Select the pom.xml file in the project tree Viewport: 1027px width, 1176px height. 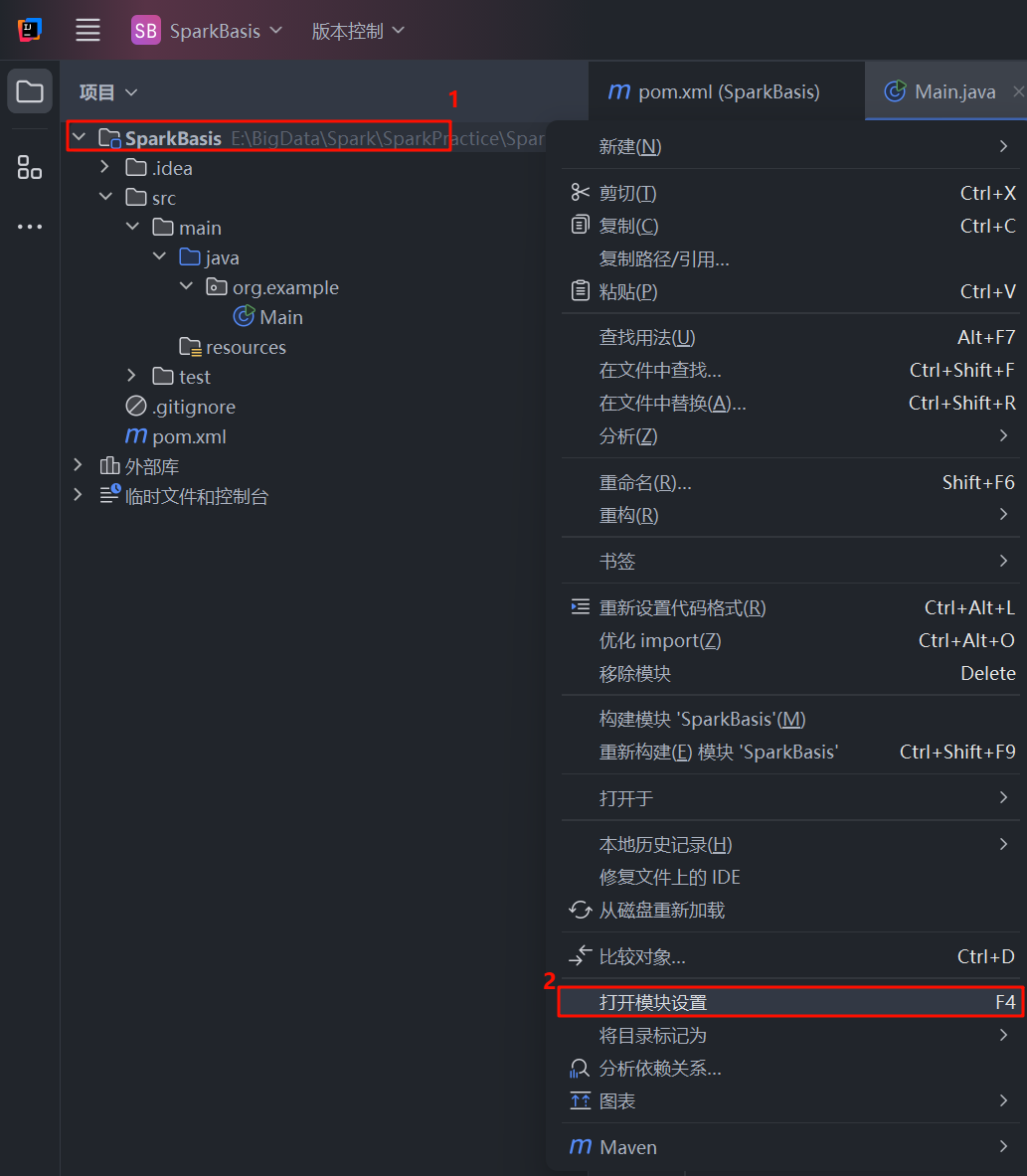pyautogui.click(x=189, y=436)
